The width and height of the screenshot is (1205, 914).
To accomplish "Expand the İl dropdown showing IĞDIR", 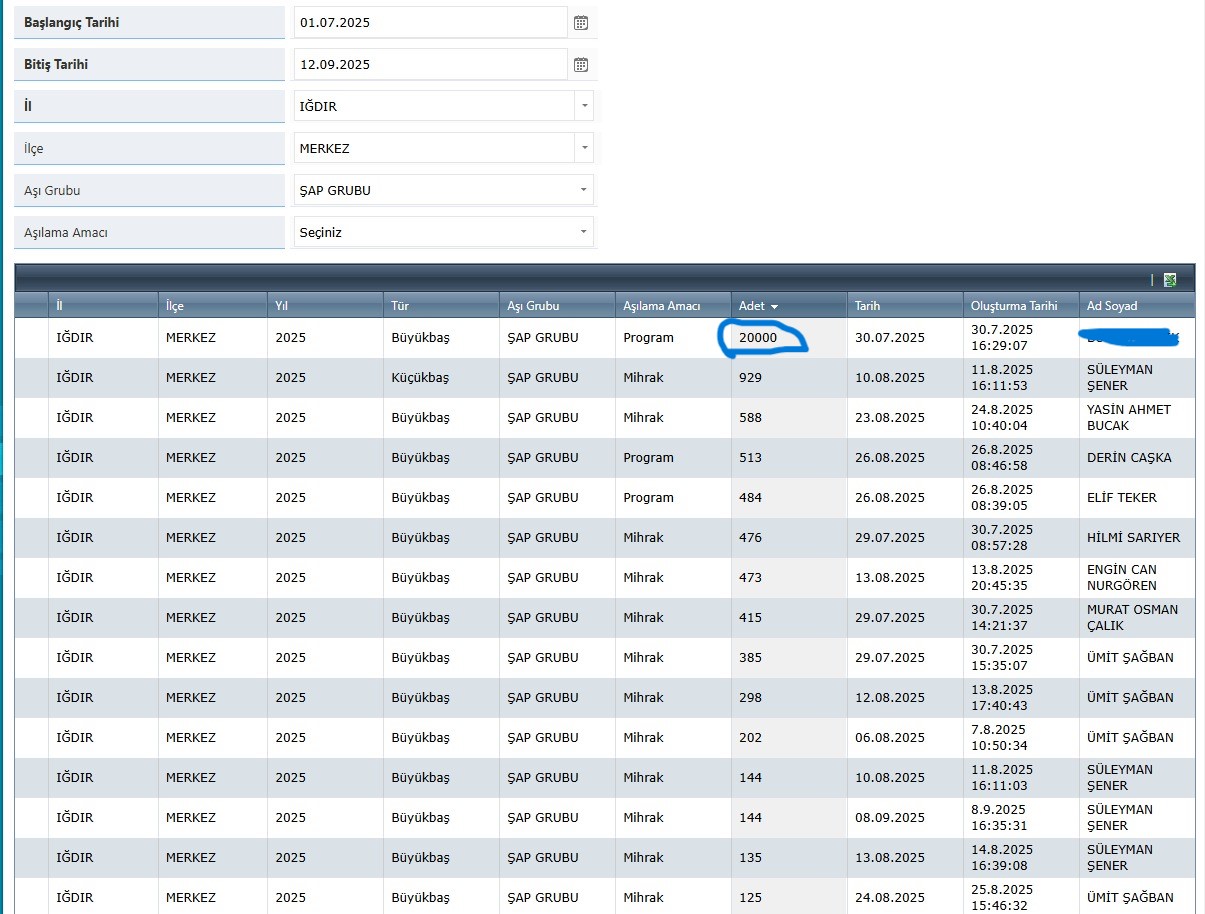I will coord(583,106).
